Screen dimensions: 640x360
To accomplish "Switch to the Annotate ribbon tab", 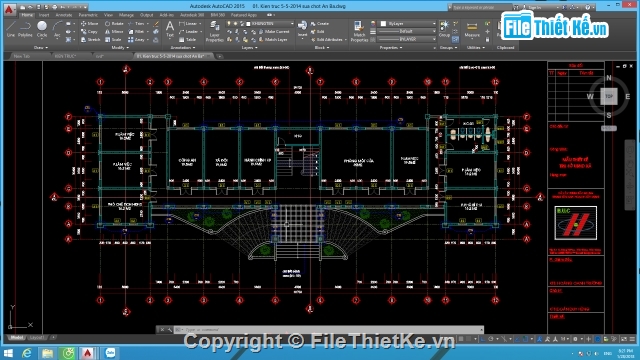I will (64, 15).
